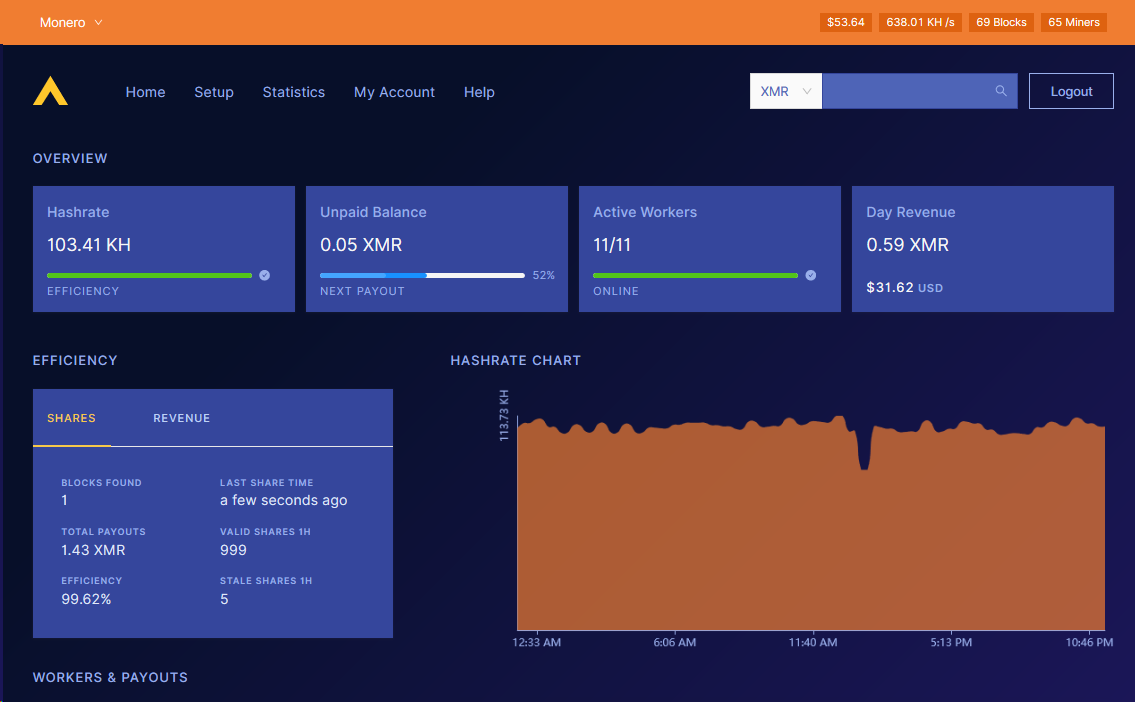Navigate to the Setup page
The width and height of the screenshot is (1135, 702).
pos(214,92)
